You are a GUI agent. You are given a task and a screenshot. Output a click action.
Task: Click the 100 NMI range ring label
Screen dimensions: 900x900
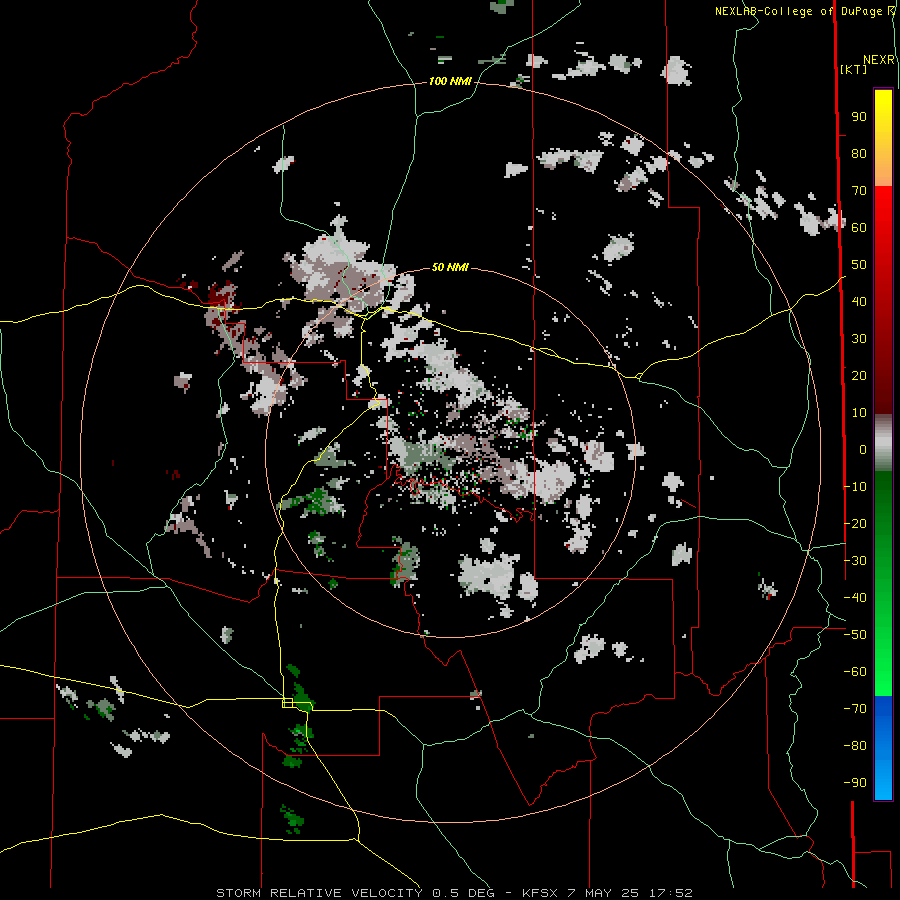coord(450,82)
